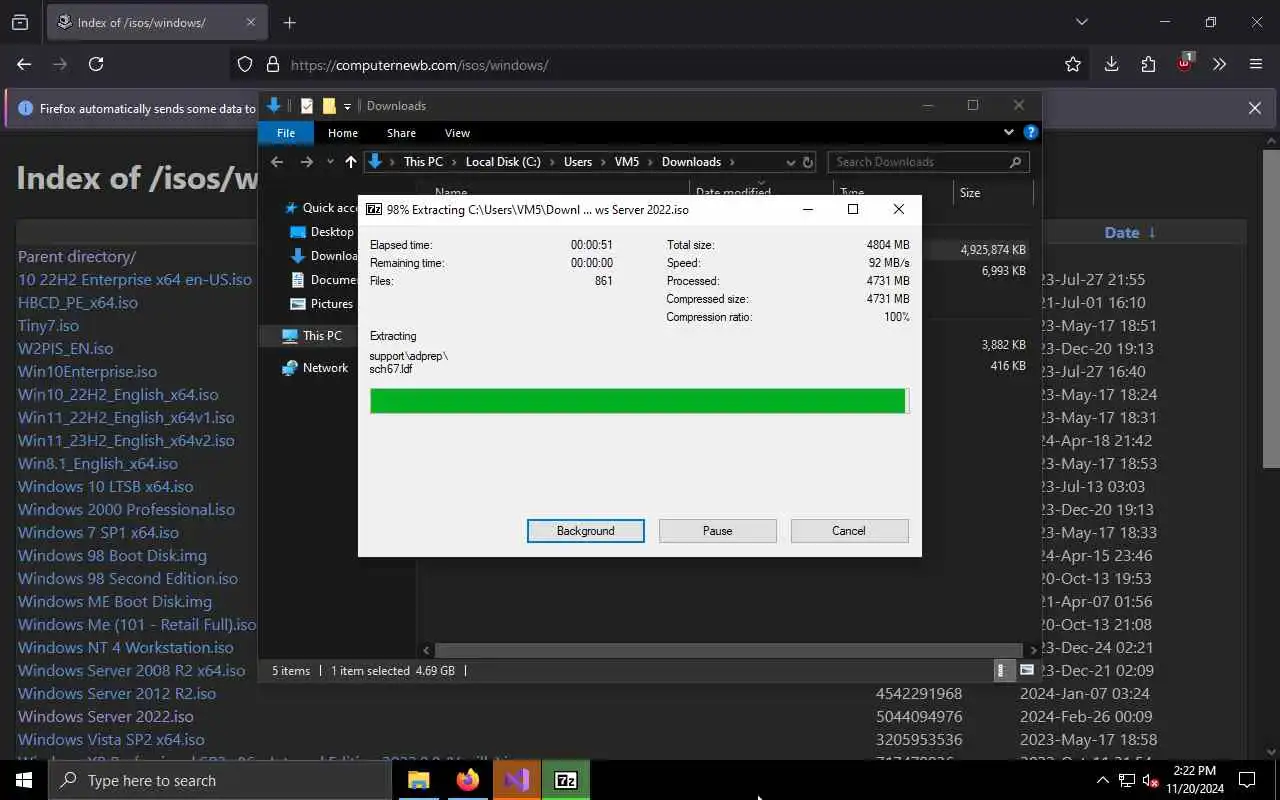
Task: Click the Search Downloads field
Action: [928, 162]
